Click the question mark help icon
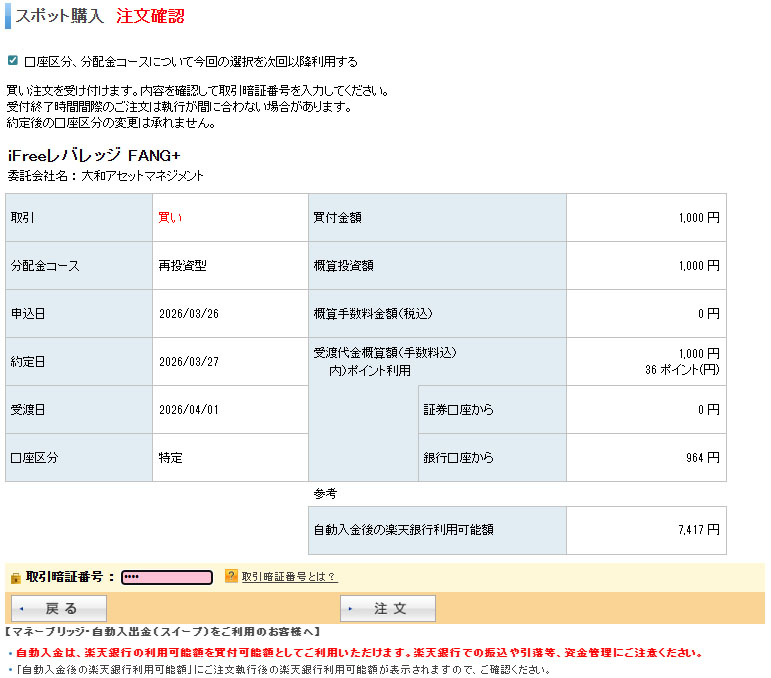Screen dimensions: 771x678 click(231, 576)
